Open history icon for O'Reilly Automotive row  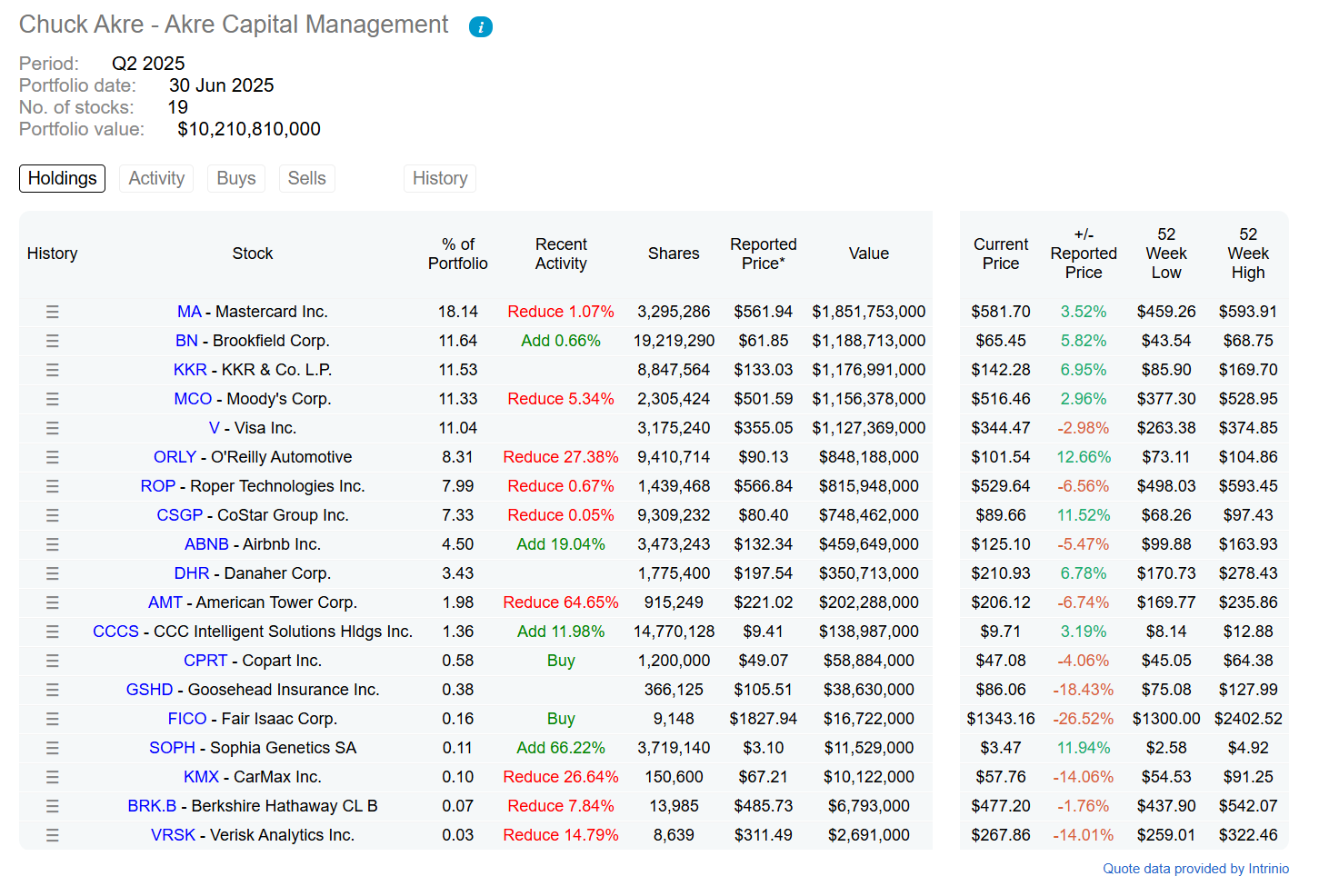pyautogui.click(x=53, y=457)
